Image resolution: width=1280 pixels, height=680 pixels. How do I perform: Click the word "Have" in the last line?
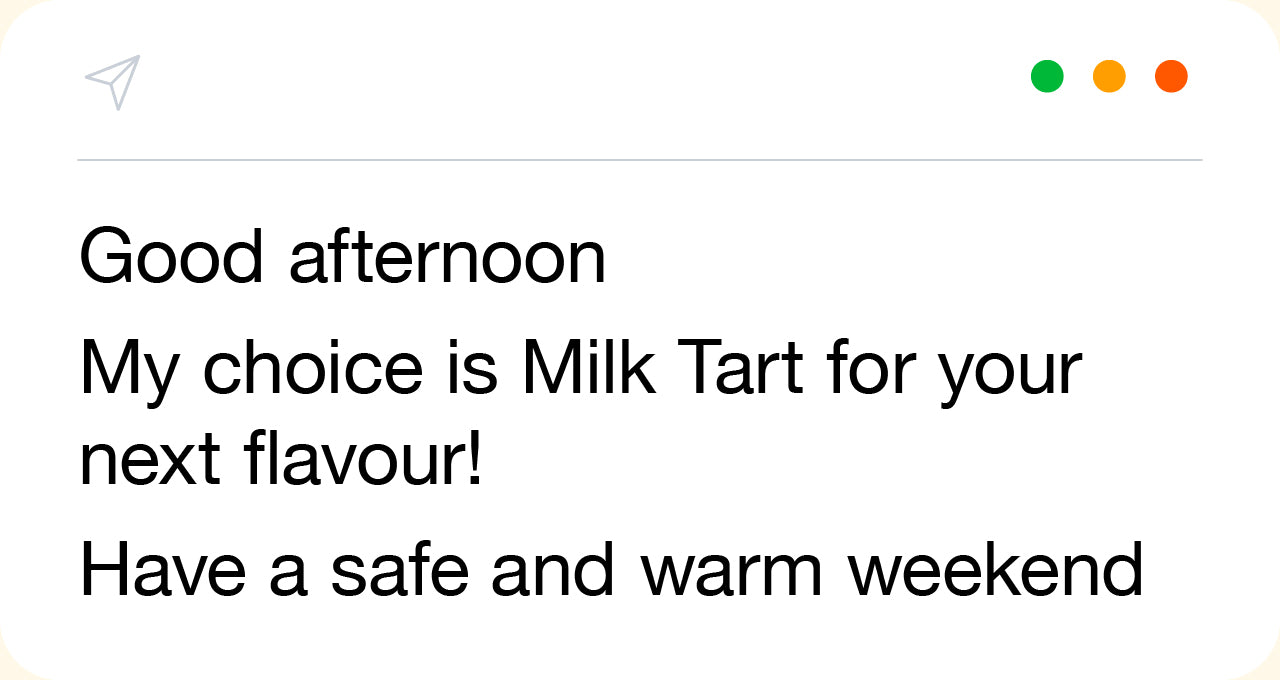[163, 570]
